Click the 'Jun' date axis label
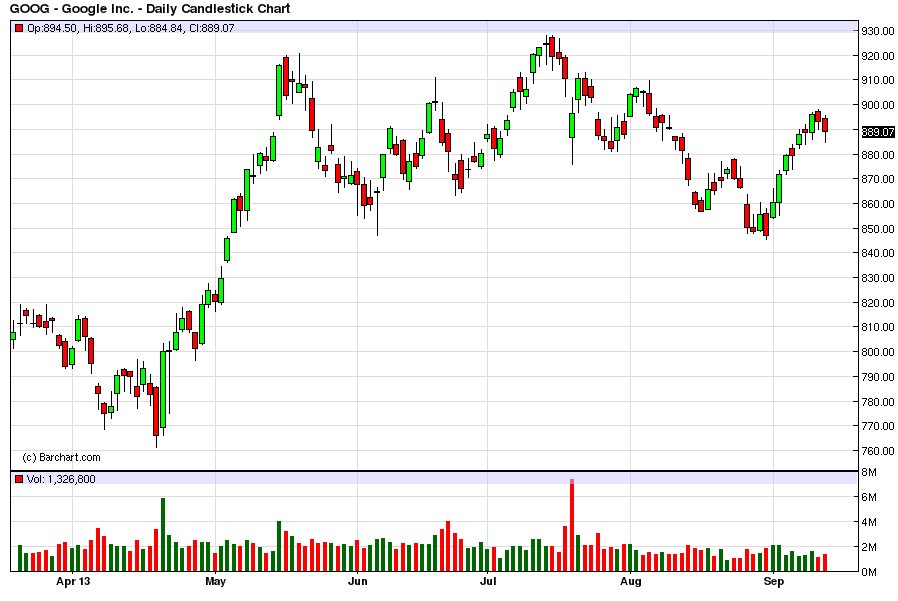This screenshot has height=601, width=898. click(357, 582)
